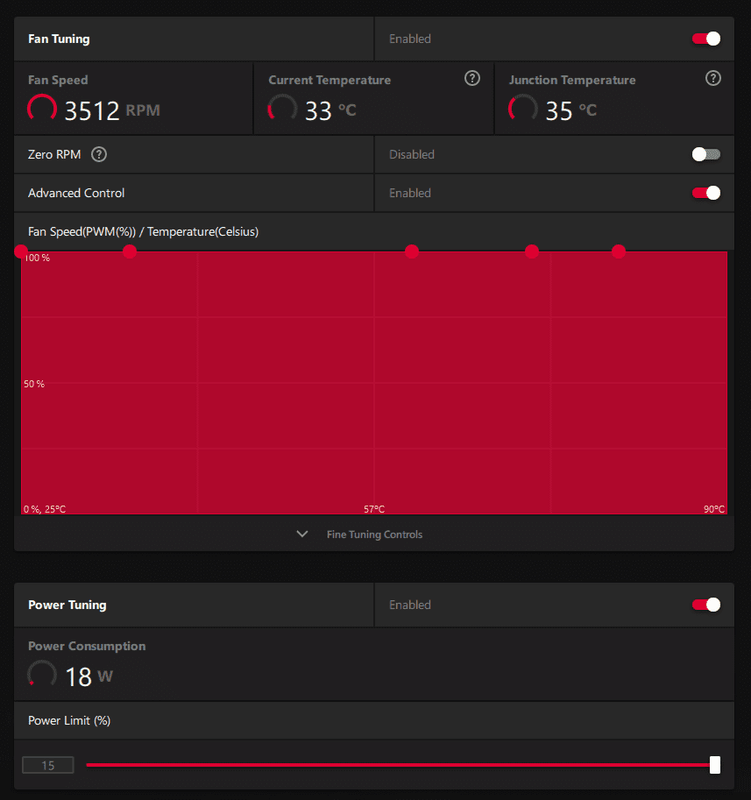Click the Advanced Control label

[76, 193]
